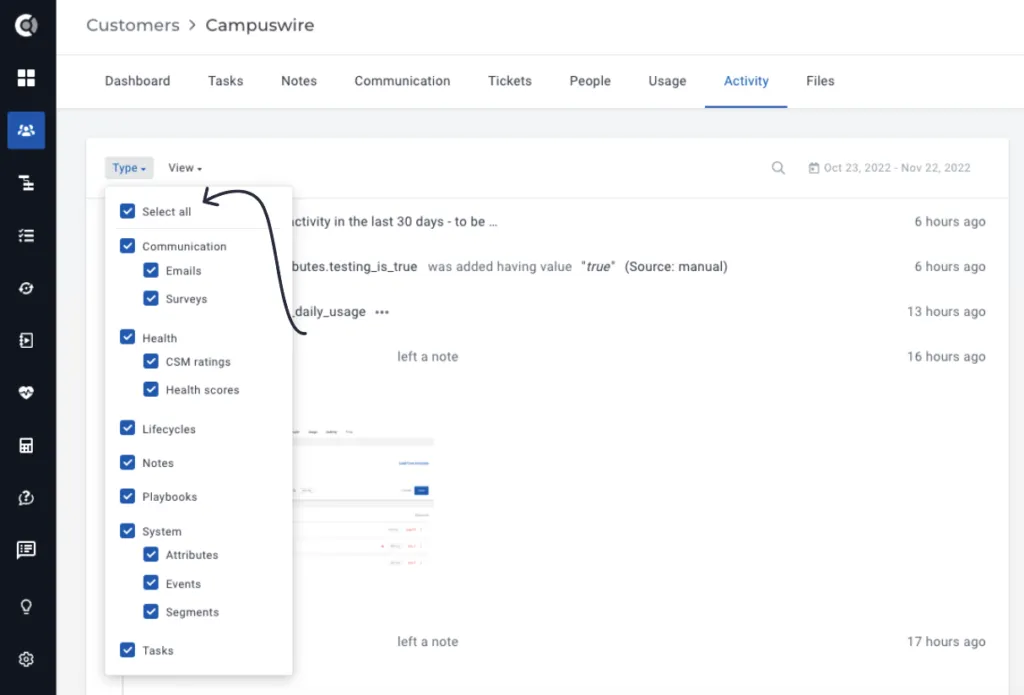Open the dashboard grid icon in the sidebar
Image resolution: width=1024 pixels, height=695 pixels.
26,78
